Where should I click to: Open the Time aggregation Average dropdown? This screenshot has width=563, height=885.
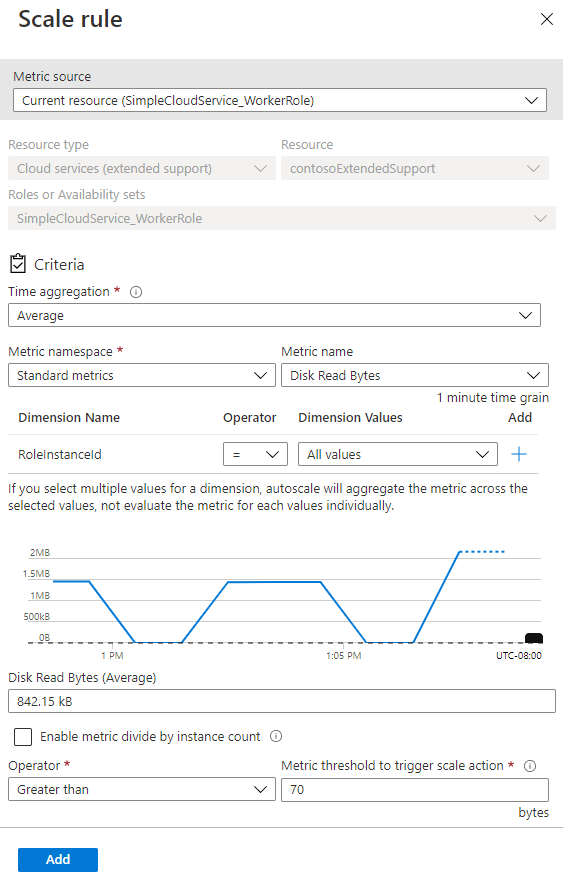pyautogui.click(x=274, y=316)
